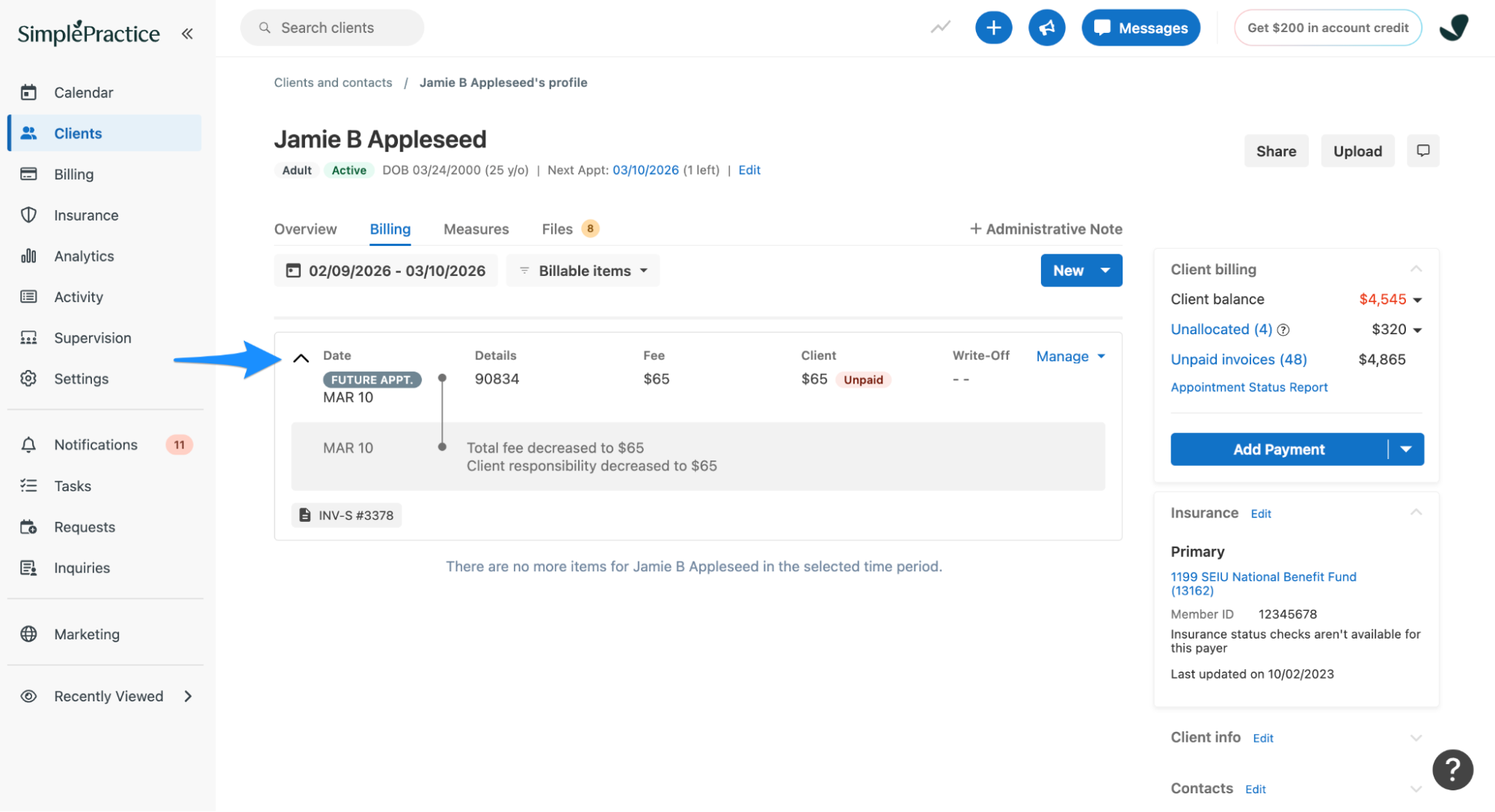Open the Appointment Status Report link
This screenshot has width=1495, height=812.
pos(1249,387)
